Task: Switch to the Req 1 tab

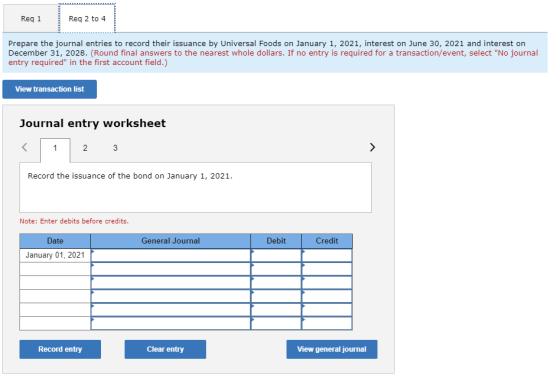Action: [31, 19]
